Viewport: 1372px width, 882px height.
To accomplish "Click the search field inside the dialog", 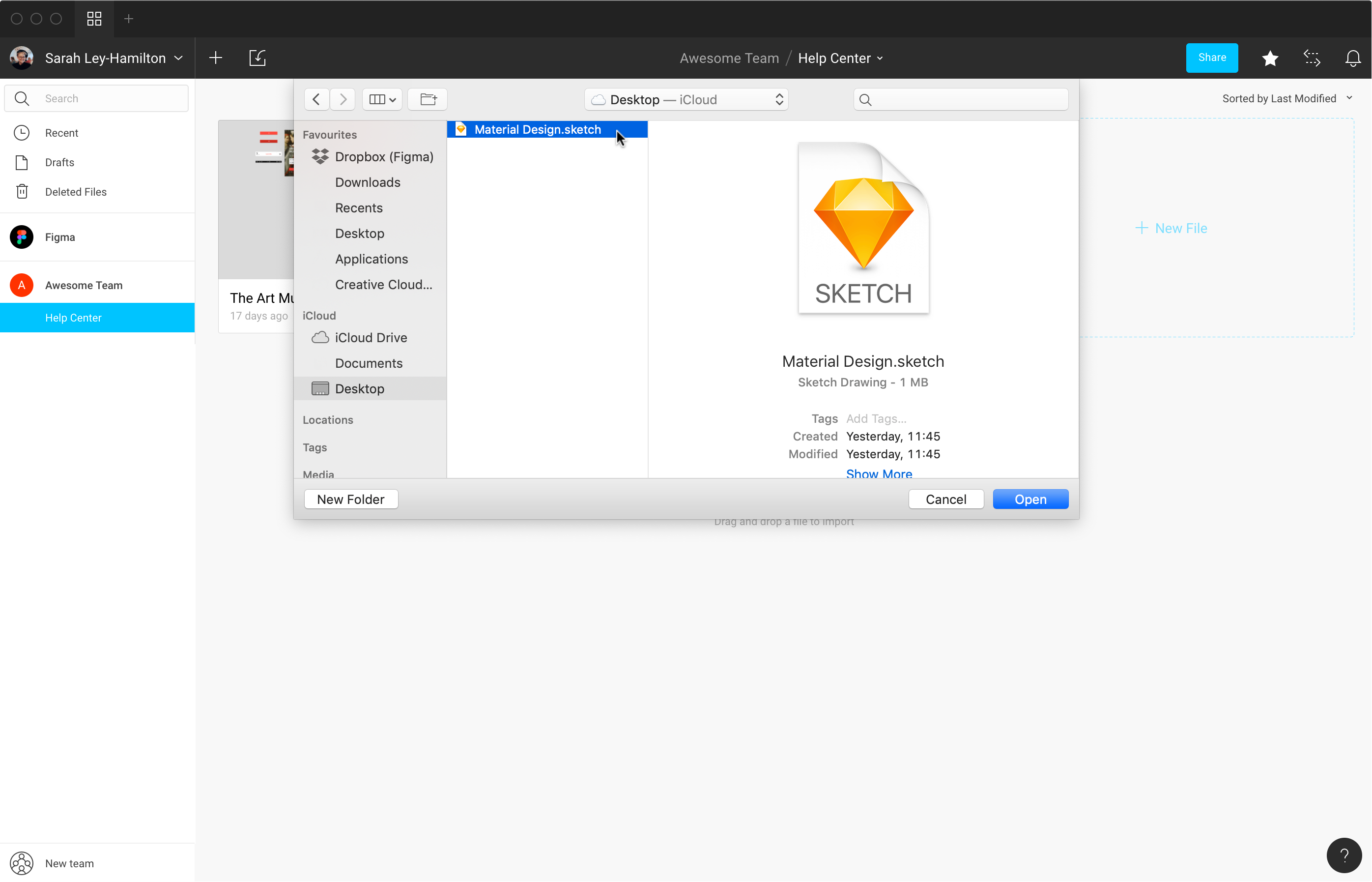I will [960, 98].
